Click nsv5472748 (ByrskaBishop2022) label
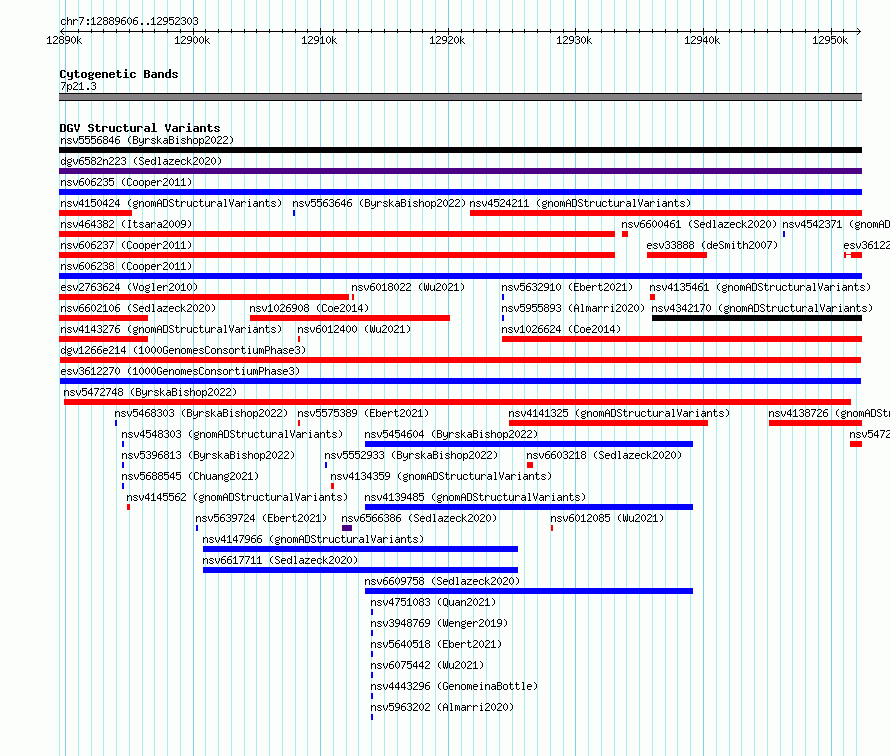Image resolution: width=890 pixels, height=756 pixels. click(x=150, y=392)
